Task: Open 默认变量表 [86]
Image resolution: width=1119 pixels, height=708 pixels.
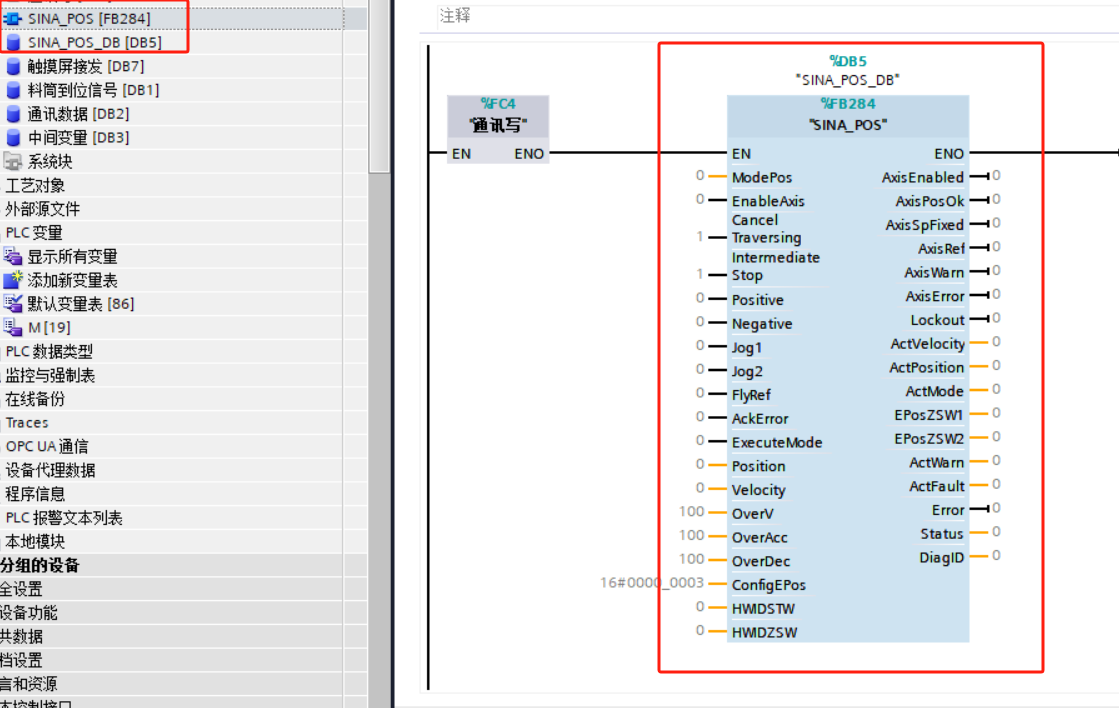Action: click(x=81, y=303)
